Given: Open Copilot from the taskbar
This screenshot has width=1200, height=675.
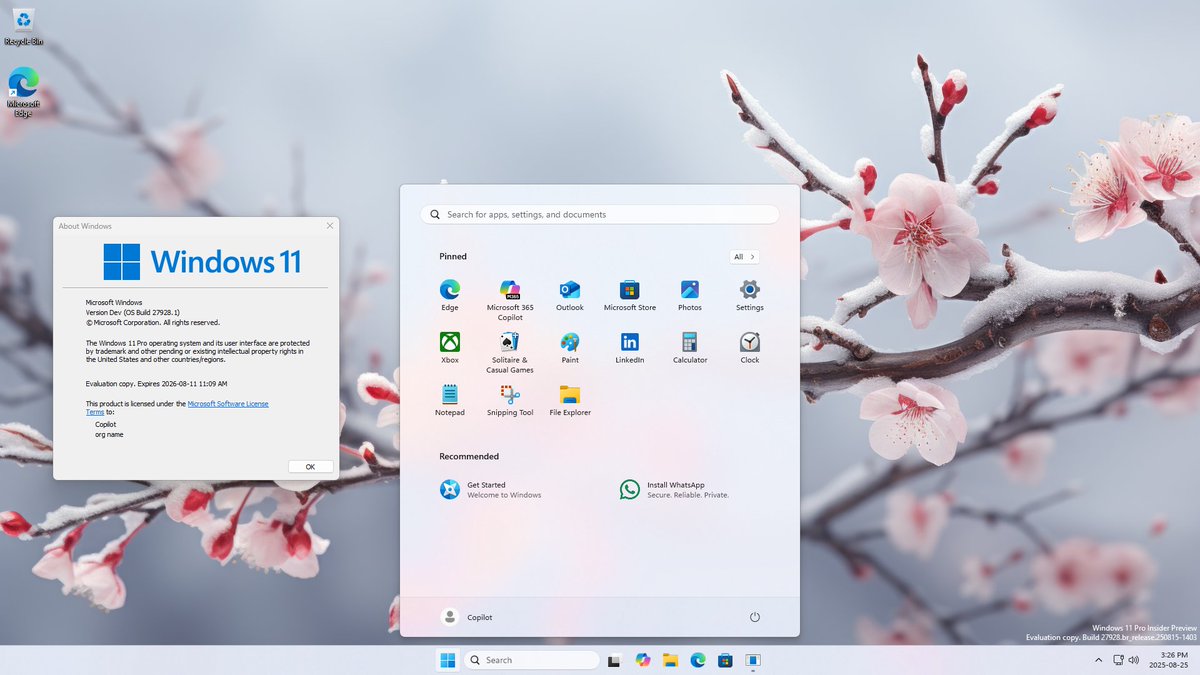Looking at the screenshot, I should 643,660.
